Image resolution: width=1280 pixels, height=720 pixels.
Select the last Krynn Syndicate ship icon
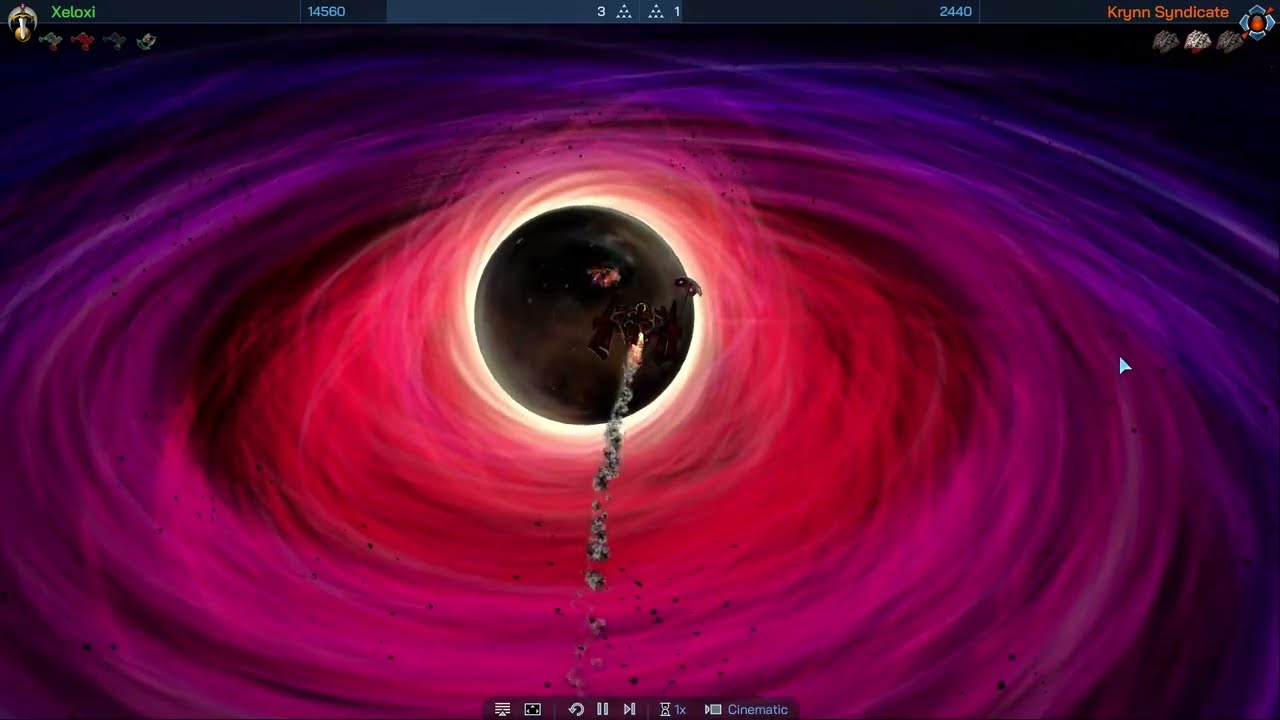pyautogui.click(x=1230, y=41)
